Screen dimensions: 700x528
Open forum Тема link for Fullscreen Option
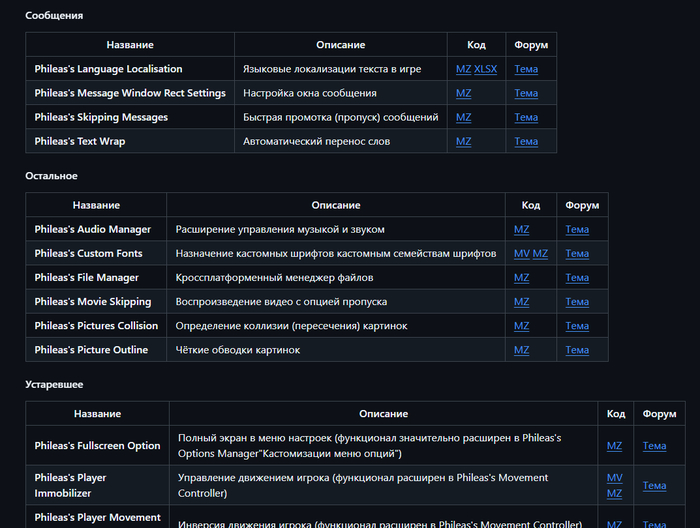[654, 446]
